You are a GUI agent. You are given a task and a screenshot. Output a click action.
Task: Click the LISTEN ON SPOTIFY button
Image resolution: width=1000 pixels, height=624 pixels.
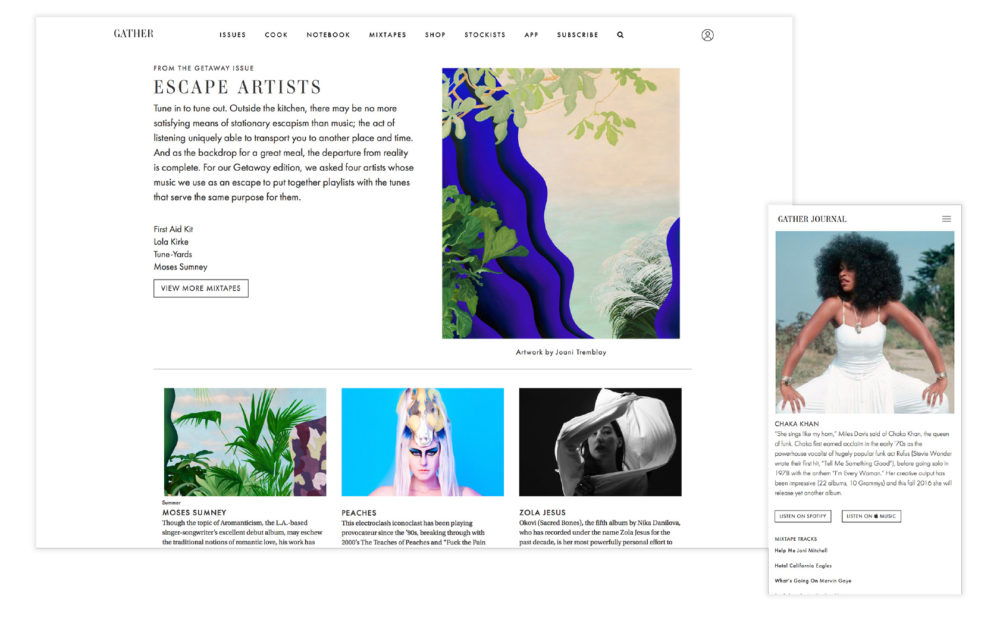(x=803, y=516)
